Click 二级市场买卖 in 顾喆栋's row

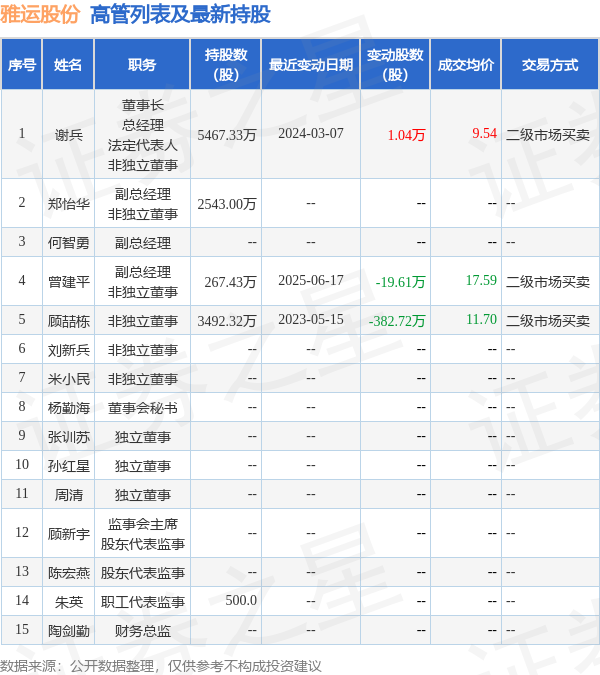click(547, 321)
